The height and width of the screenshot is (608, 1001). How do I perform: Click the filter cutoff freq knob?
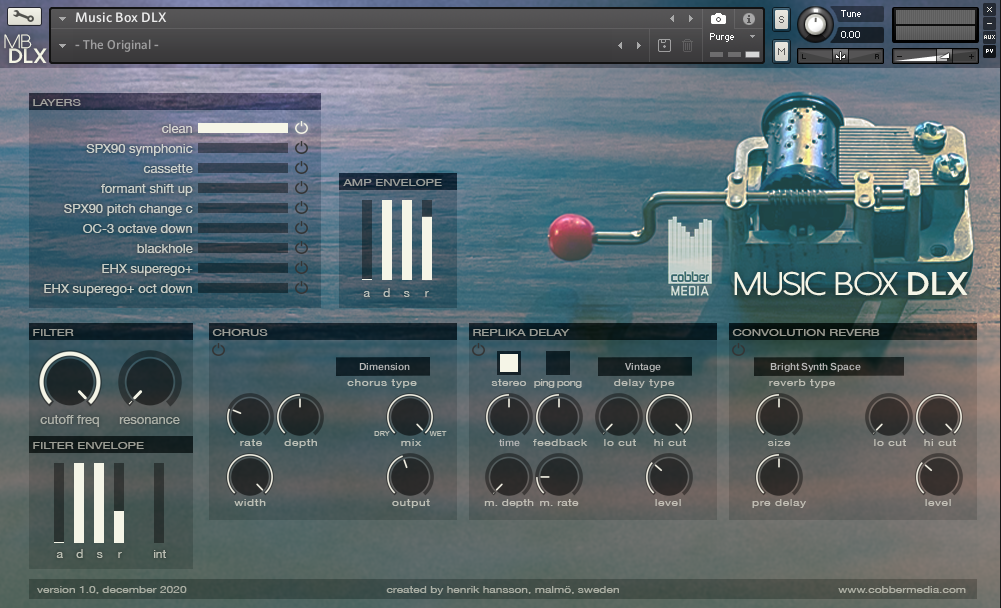[70, 380]
